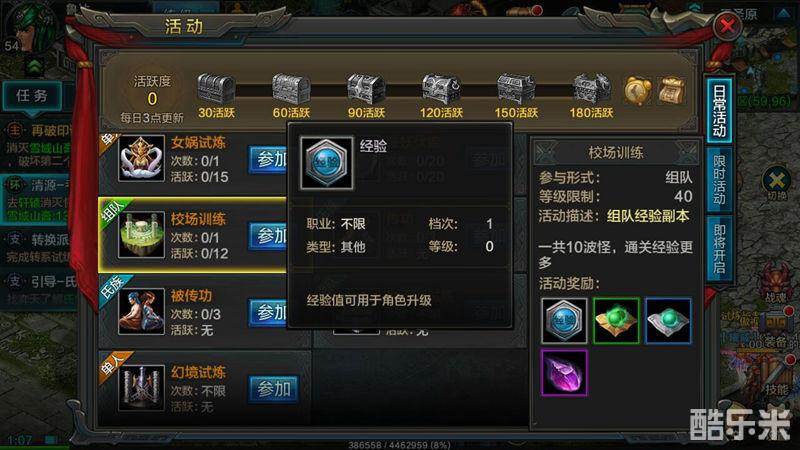Open the 90活跃 reward chest
This screenshot has height=450, width=800.
[x=366, y=89]
